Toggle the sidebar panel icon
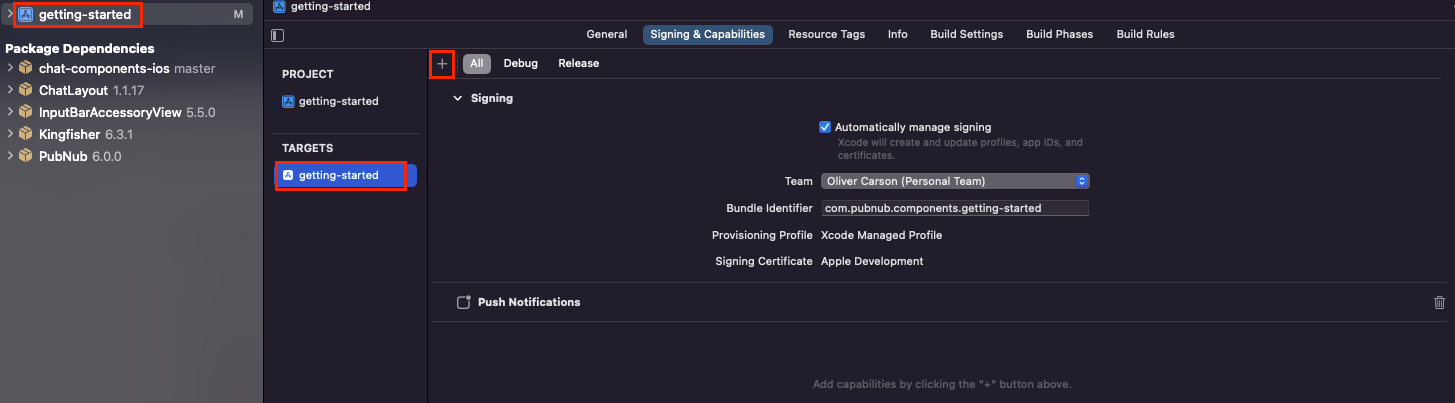The height and width of the screenshot is (403, 1455). click(x=278, y=35)
